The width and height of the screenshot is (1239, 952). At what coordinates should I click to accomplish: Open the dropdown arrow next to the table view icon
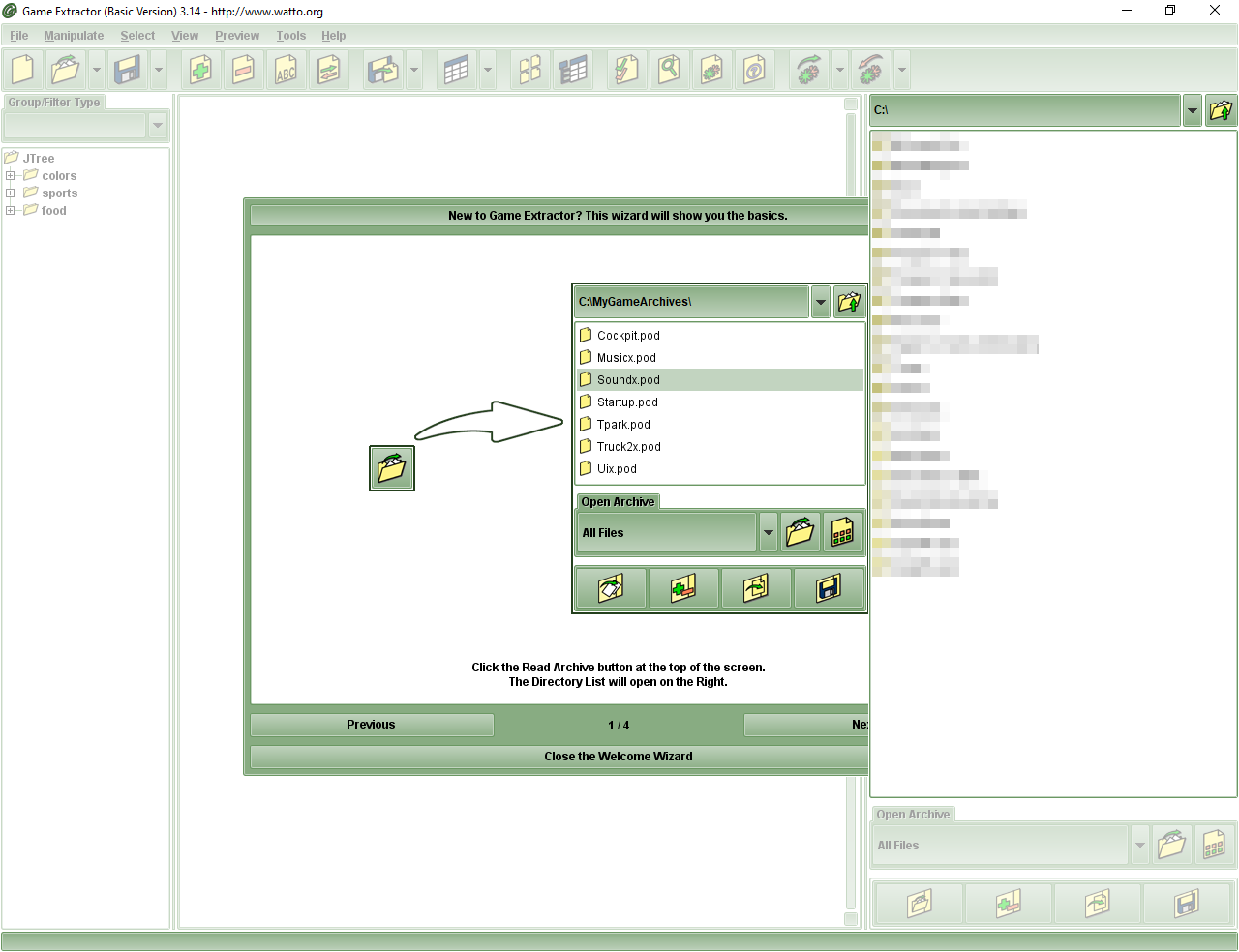pos(488,70)
